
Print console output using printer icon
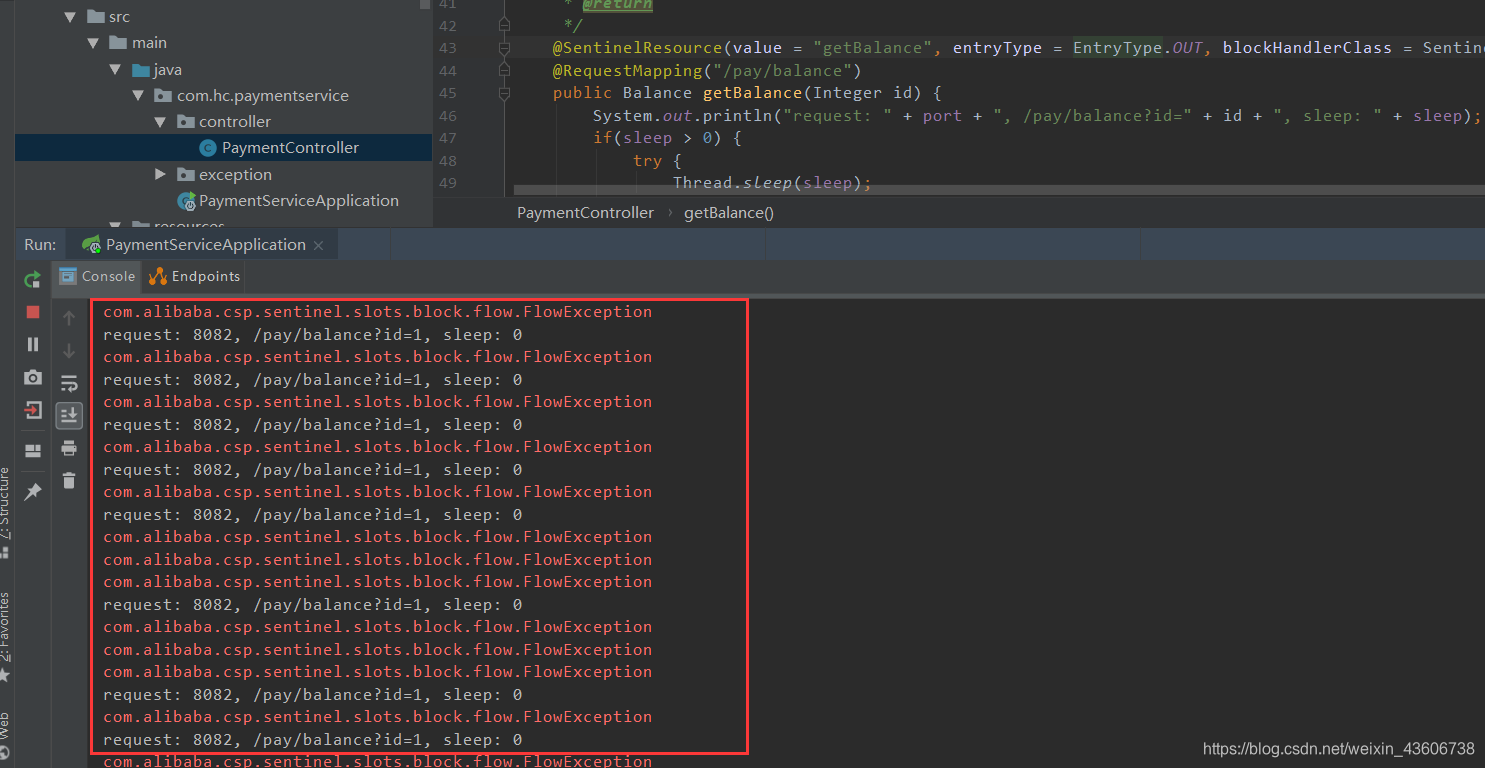point(69,447)
